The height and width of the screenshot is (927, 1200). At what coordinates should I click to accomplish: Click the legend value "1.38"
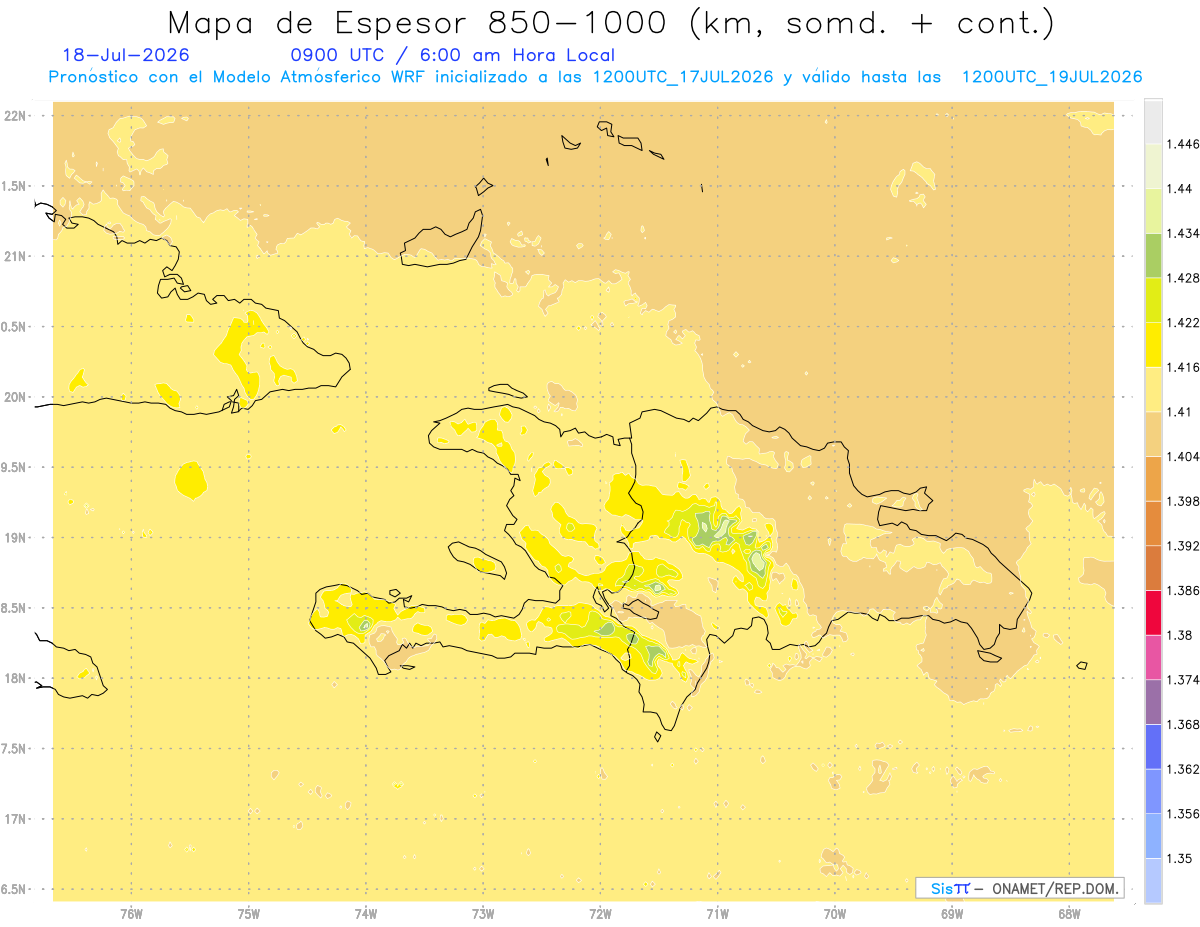pyautogui.click(x=1181, y=635)
